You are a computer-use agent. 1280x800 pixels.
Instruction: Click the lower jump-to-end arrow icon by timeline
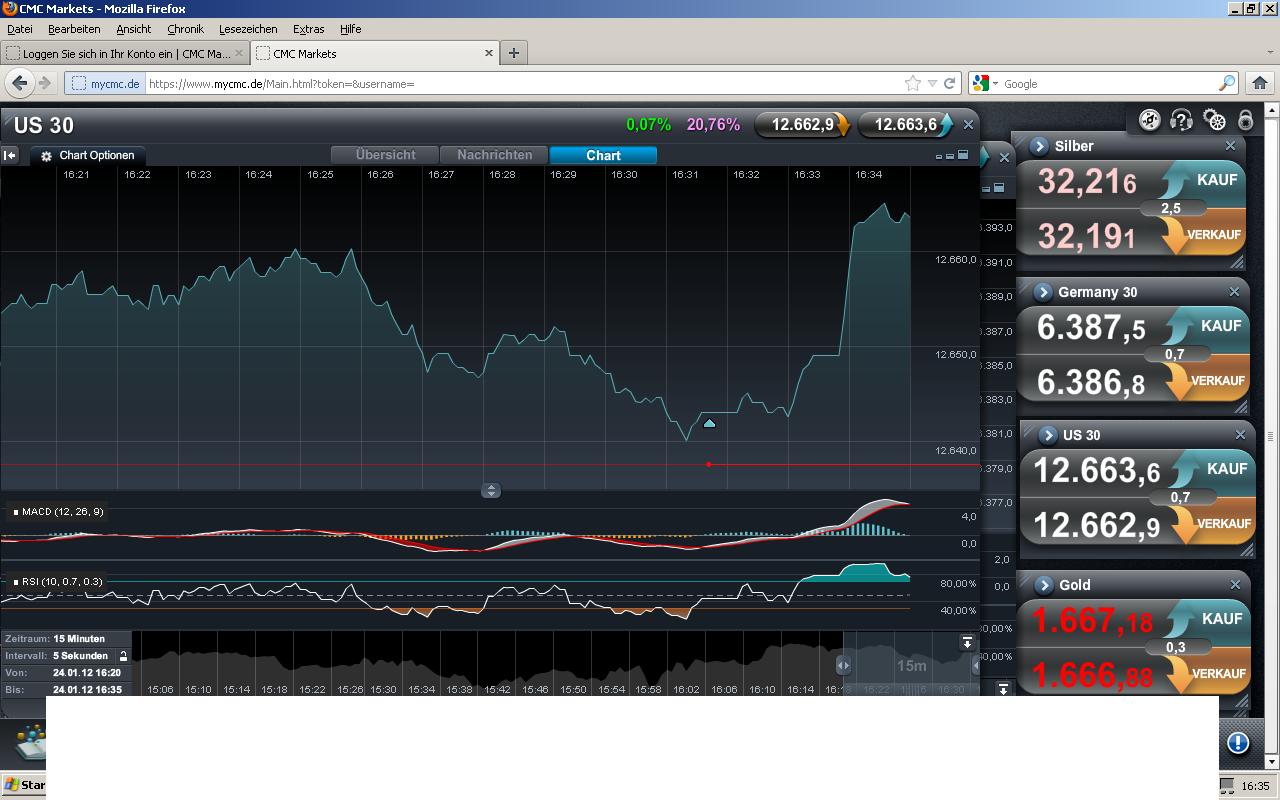[x=1003, y=689]
